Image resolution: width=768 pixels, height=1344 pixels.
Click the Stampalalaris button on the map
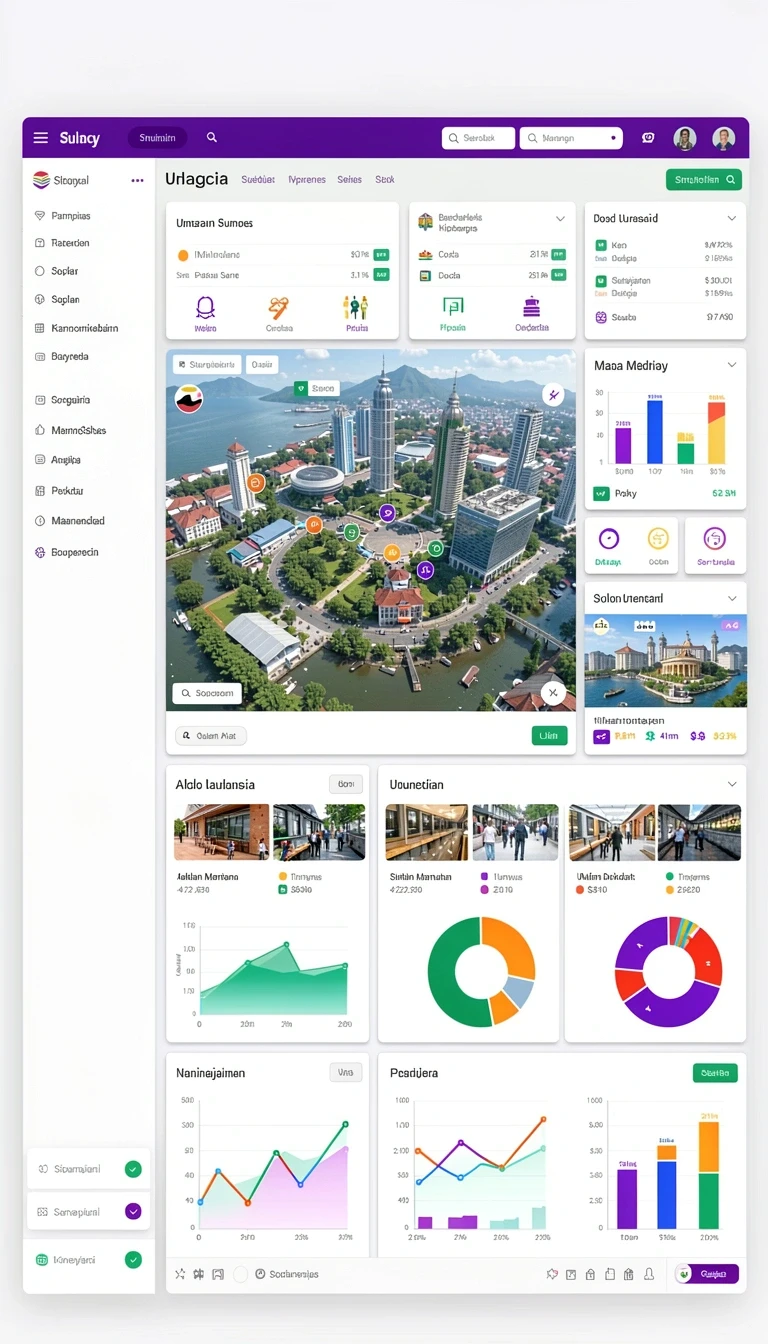click(x=207, y=365)
